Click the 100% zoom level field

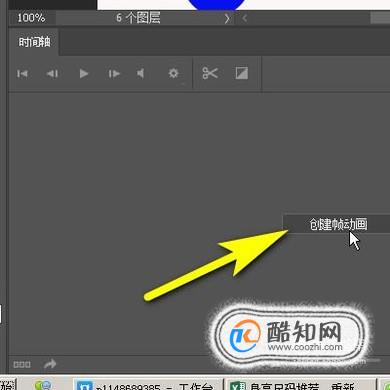click(x=31, y=18)
